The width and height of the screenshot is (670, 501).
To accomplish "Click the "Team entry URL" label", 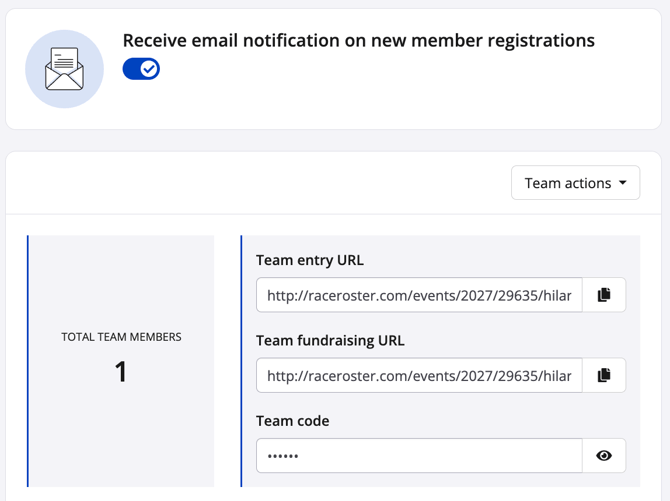I will (x=310, y=260).
